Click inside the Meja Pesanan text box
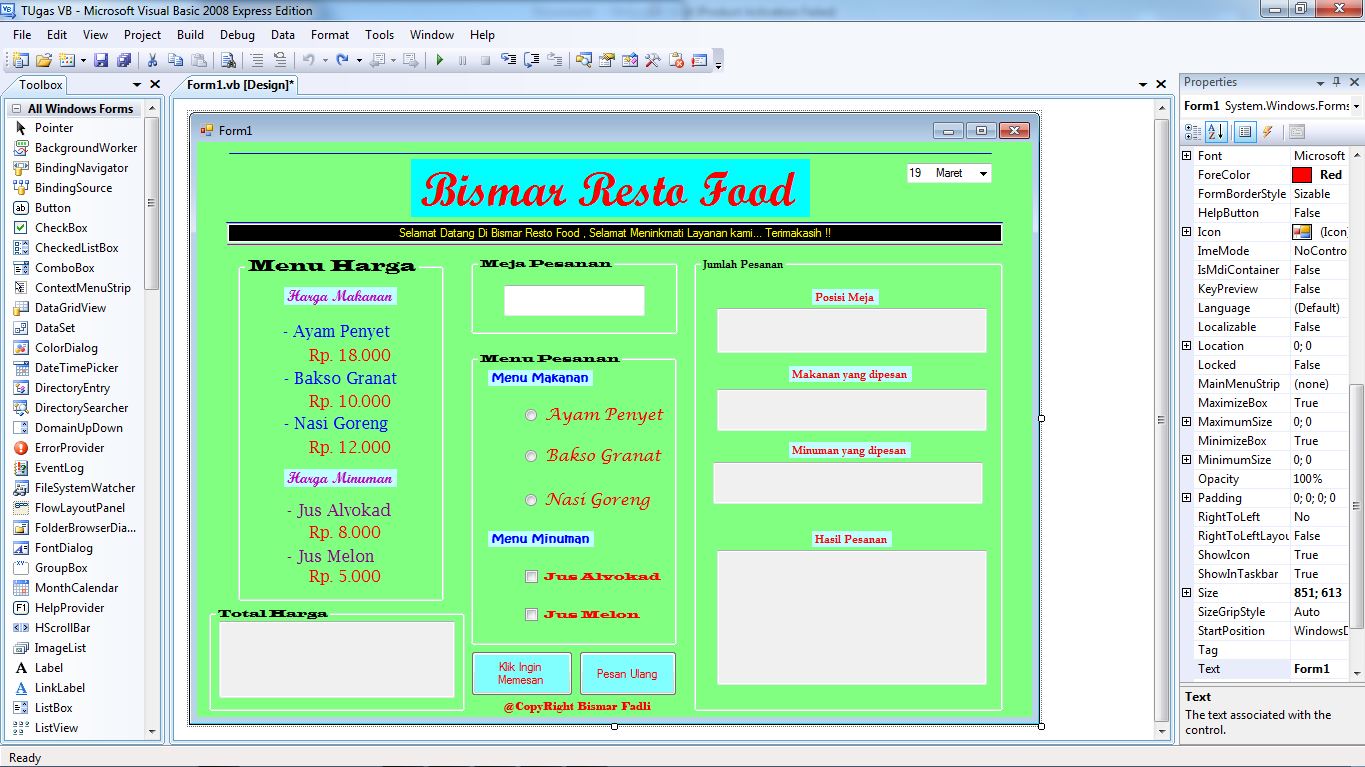This screenshot has width=1365, height=767. tap(573, 300)
